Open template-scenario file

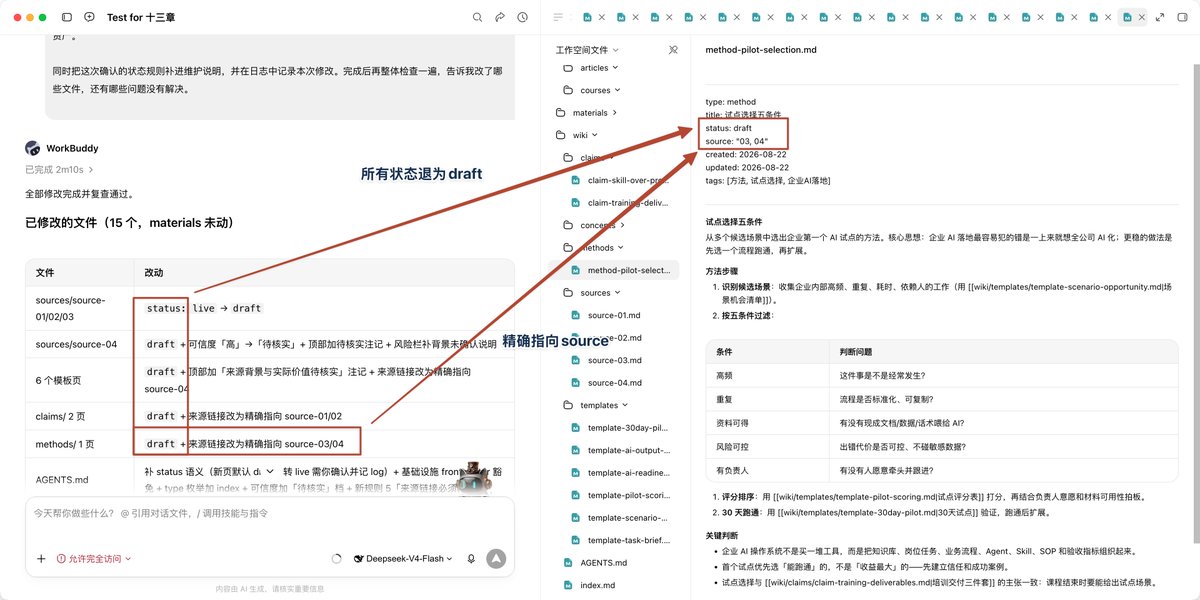tap(620, 518)
